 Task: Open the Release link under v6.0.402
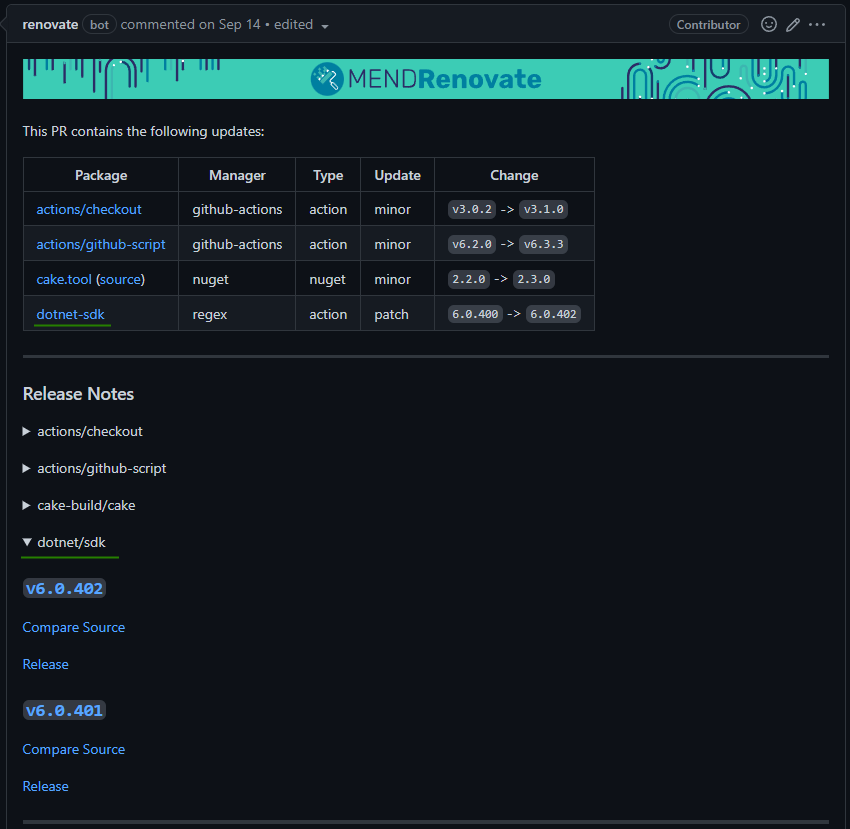coord(46,664)
